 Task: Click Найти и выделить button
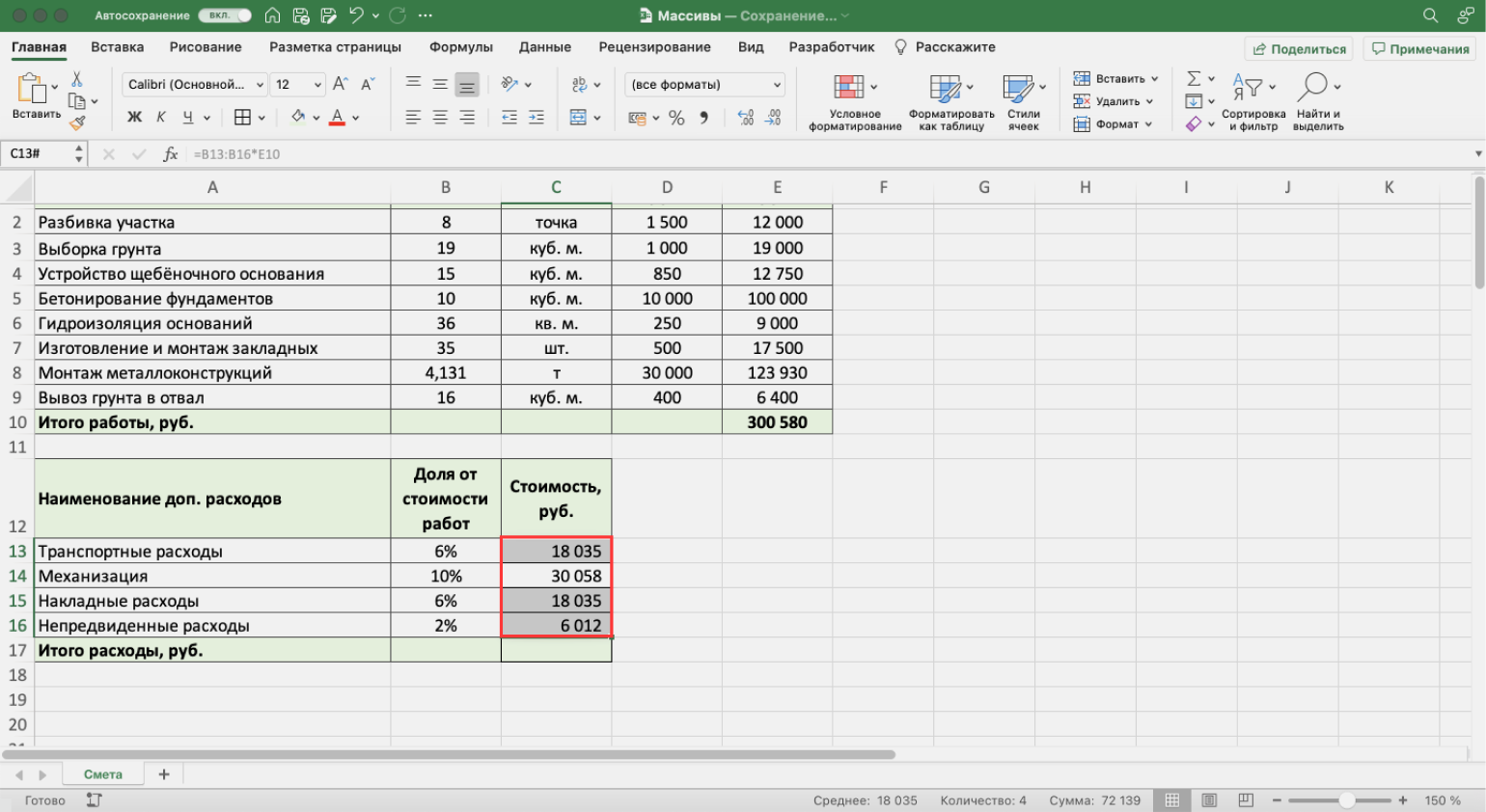point(1318,102)
